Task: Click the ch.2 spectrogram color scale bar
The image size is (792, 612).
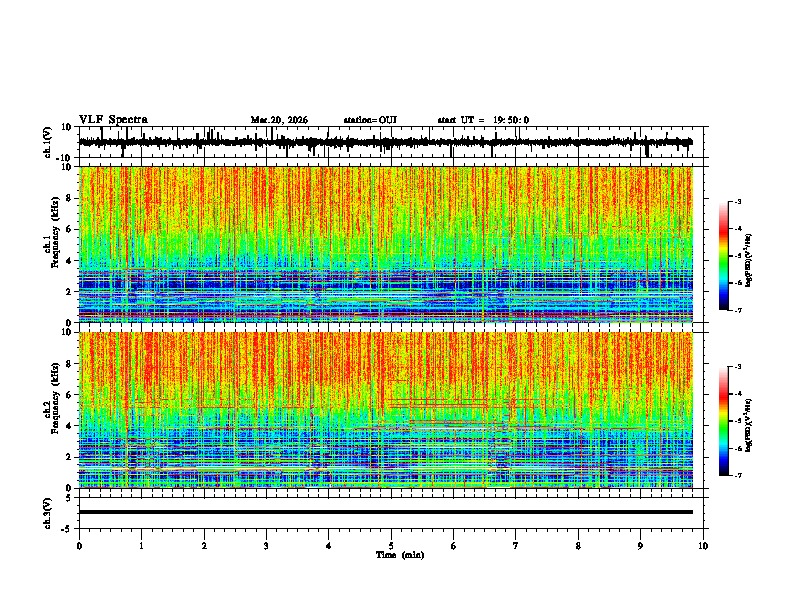Action: click(724, 421)
